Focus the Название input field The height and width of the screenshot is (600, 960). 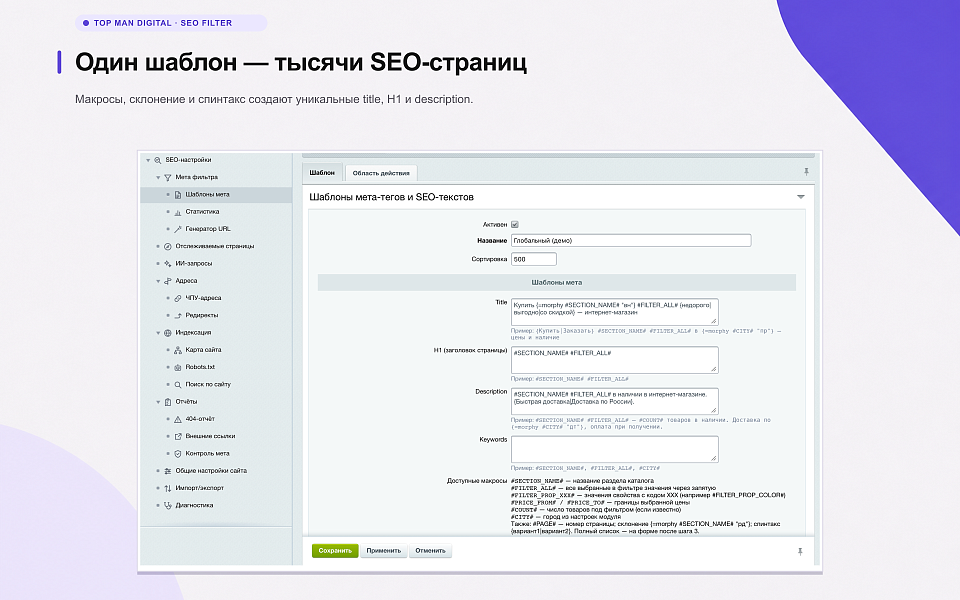coord(631,241)
